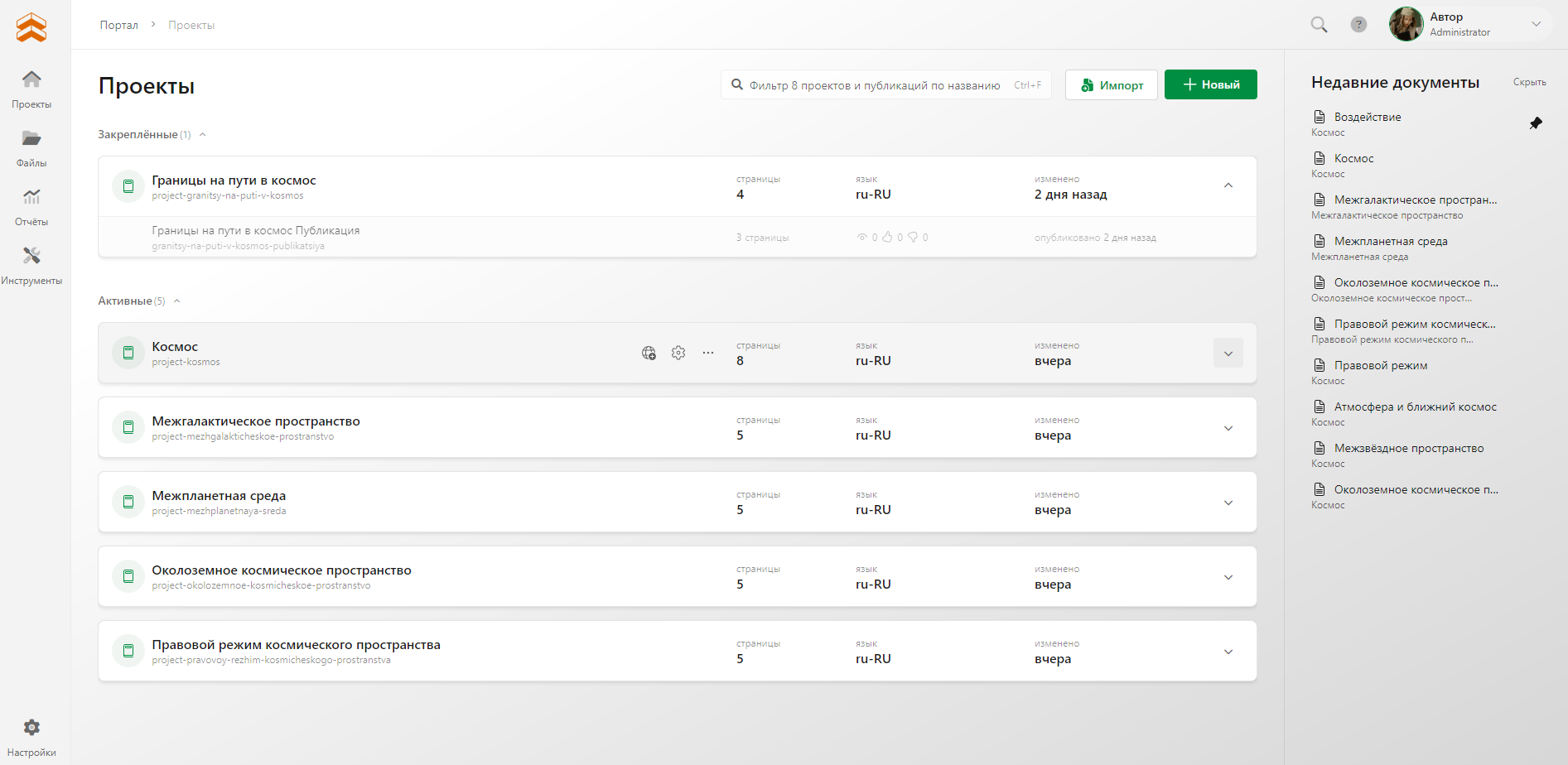
Task: Collapse the Закреплённые section
Action: 203,135
